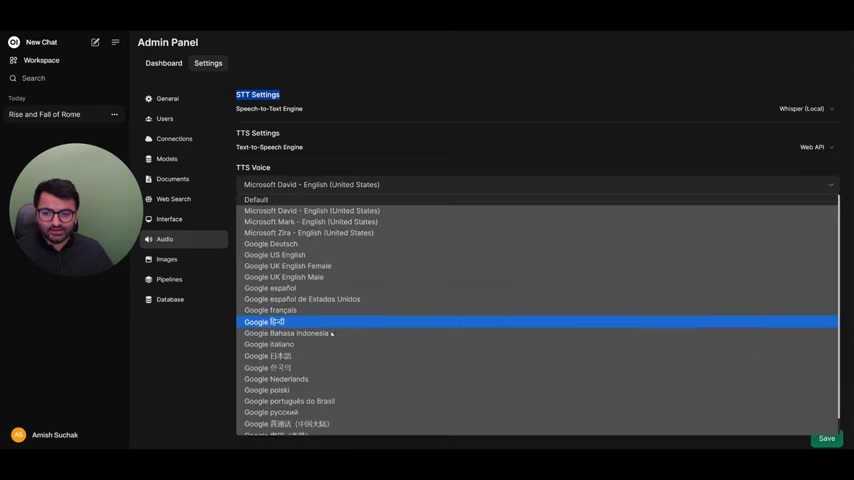Image resolution: width=854 pixels, height=480 pixels.
Task: Click the voice list scrollbar
Action: 839,305
